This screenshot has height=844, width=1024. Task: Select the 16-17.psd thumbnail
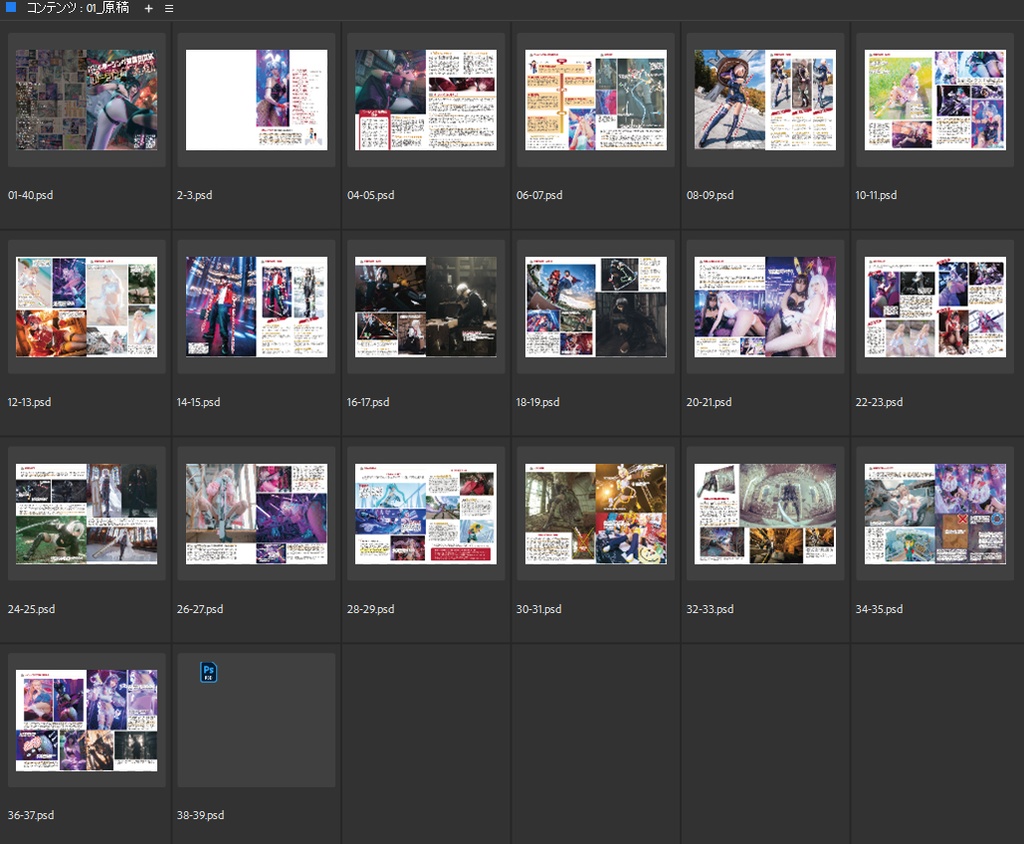pyautogui.click(x=426, y=307)
